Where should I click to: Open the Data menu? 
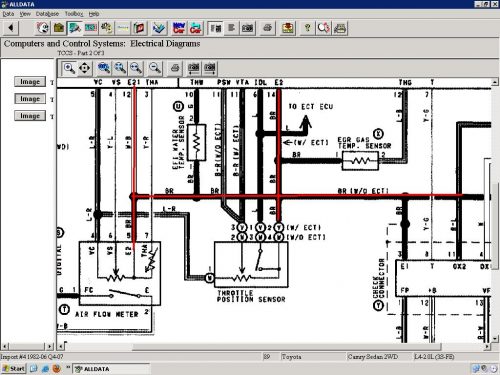(x=8, y=14)
